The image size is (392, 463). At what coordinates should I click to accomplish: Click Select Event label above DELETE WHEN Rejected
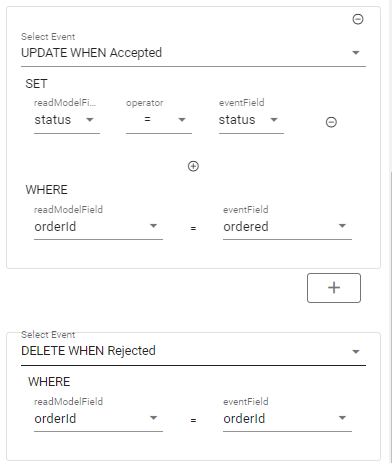click(x=48, y=334)
